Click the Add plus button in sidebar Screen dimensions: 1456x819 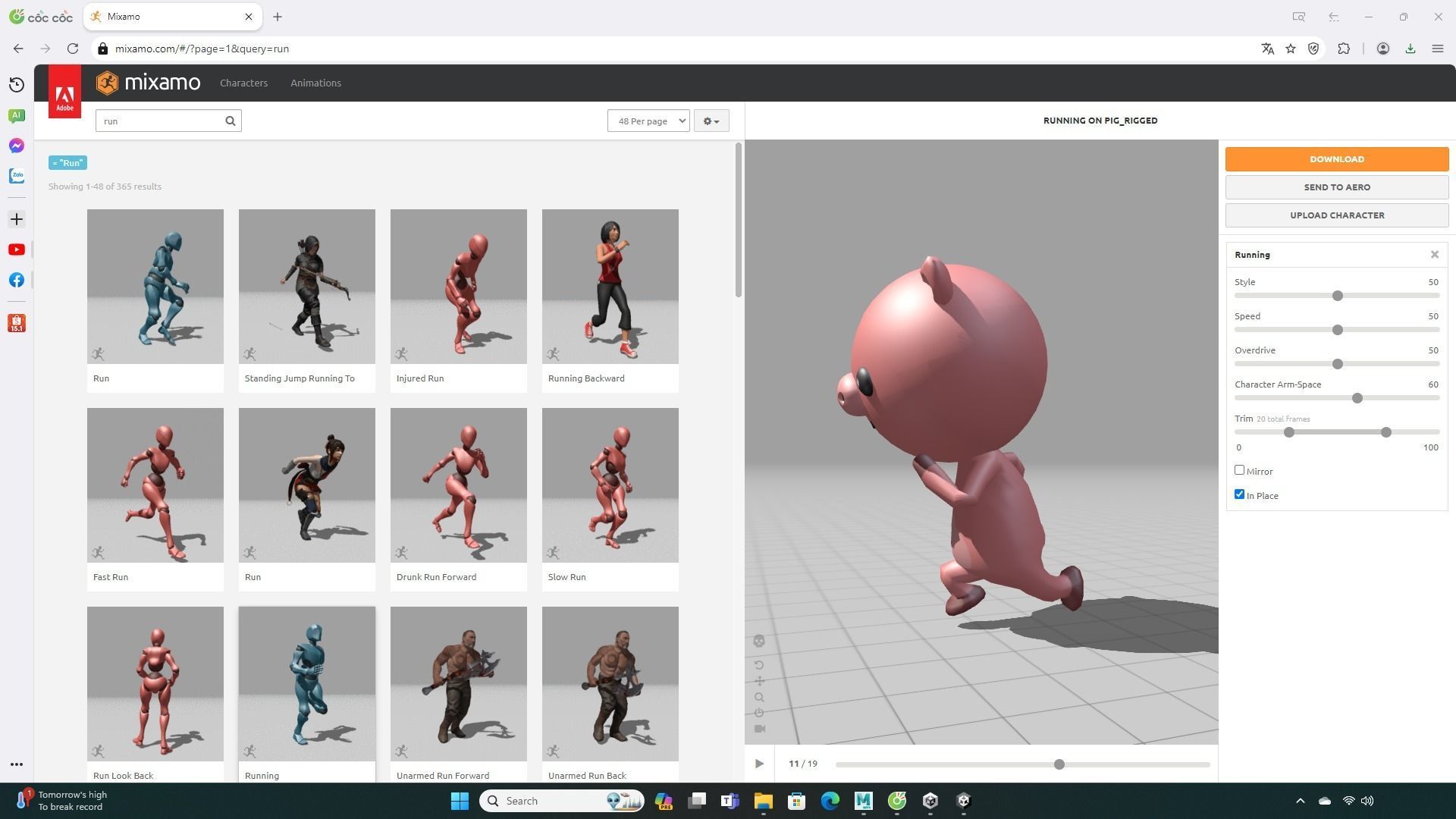(17, 219)
